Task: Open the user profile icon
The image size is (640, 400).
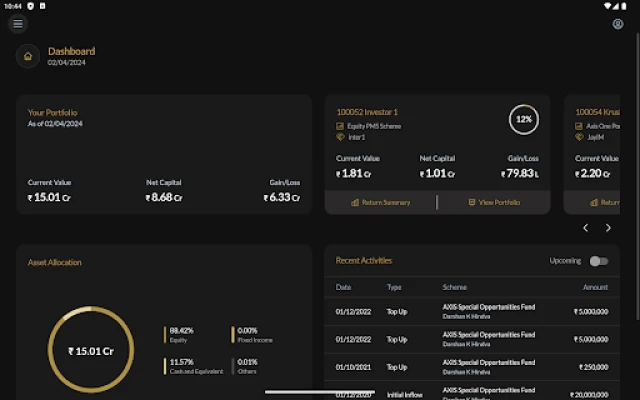Action: pos(618,24)
